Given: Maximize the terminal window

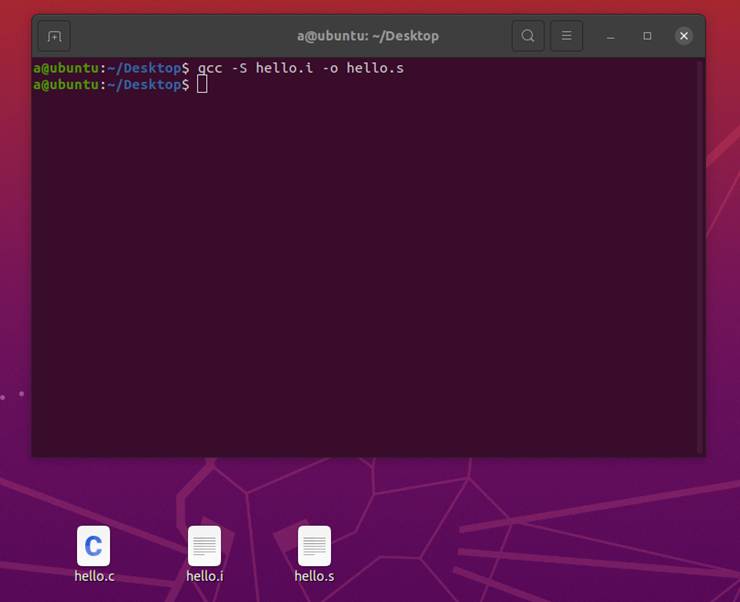Looking at the screenshot, I should pyautogui.click(x=647, y=36).
